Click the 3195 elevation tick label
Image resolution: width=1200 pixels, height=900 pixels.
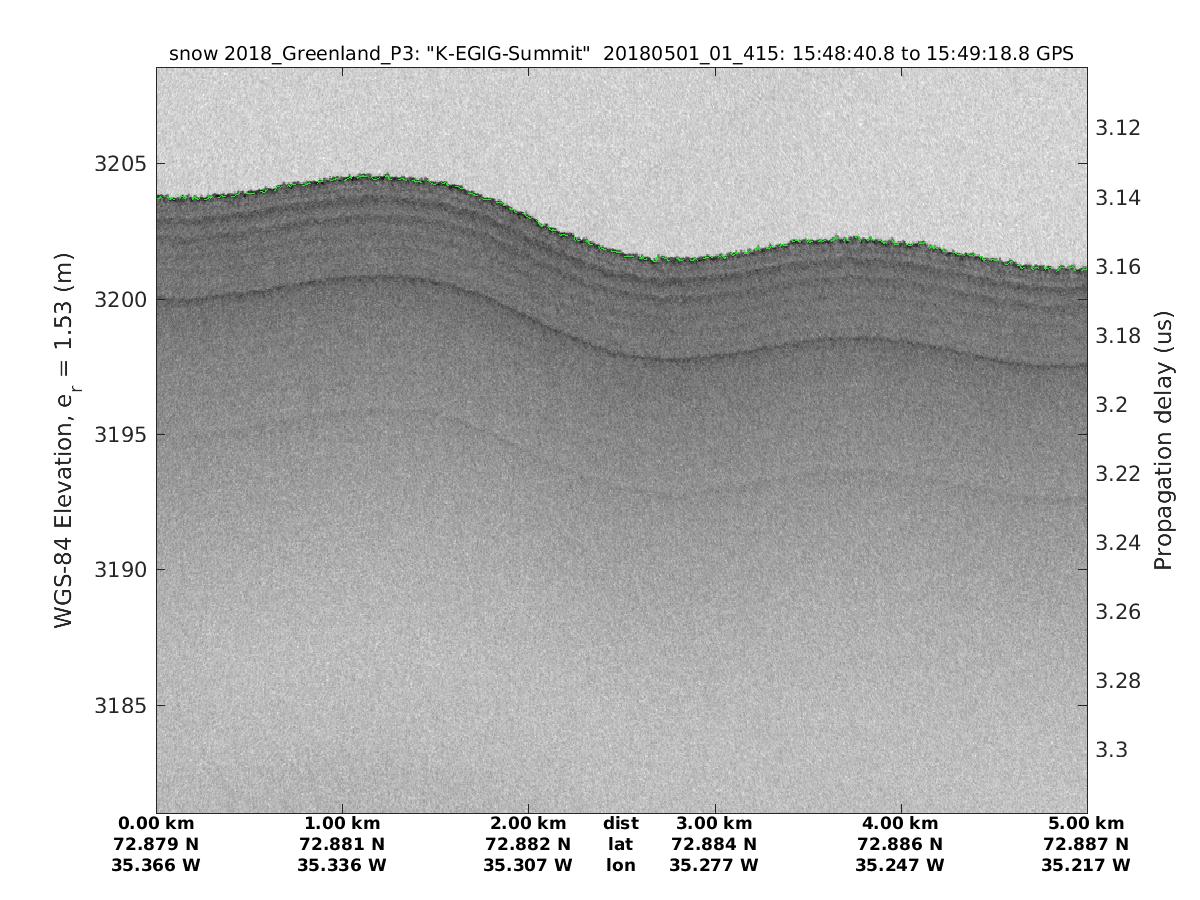point(119,435)
